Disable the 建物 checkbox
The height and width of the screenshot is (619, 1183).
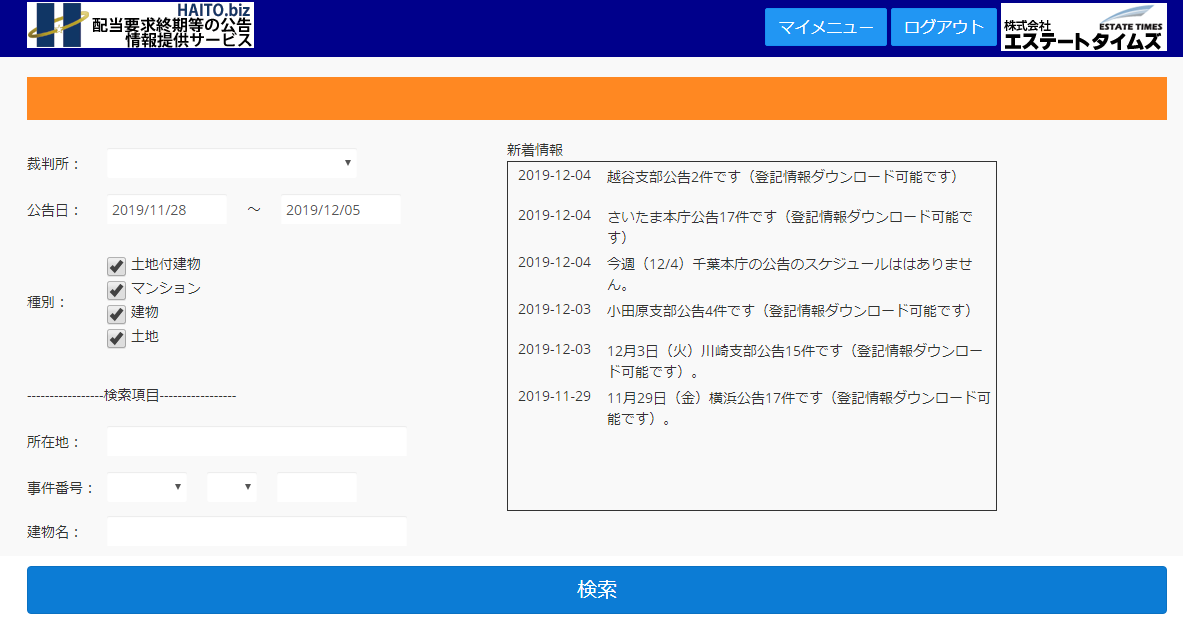(116, 314)
